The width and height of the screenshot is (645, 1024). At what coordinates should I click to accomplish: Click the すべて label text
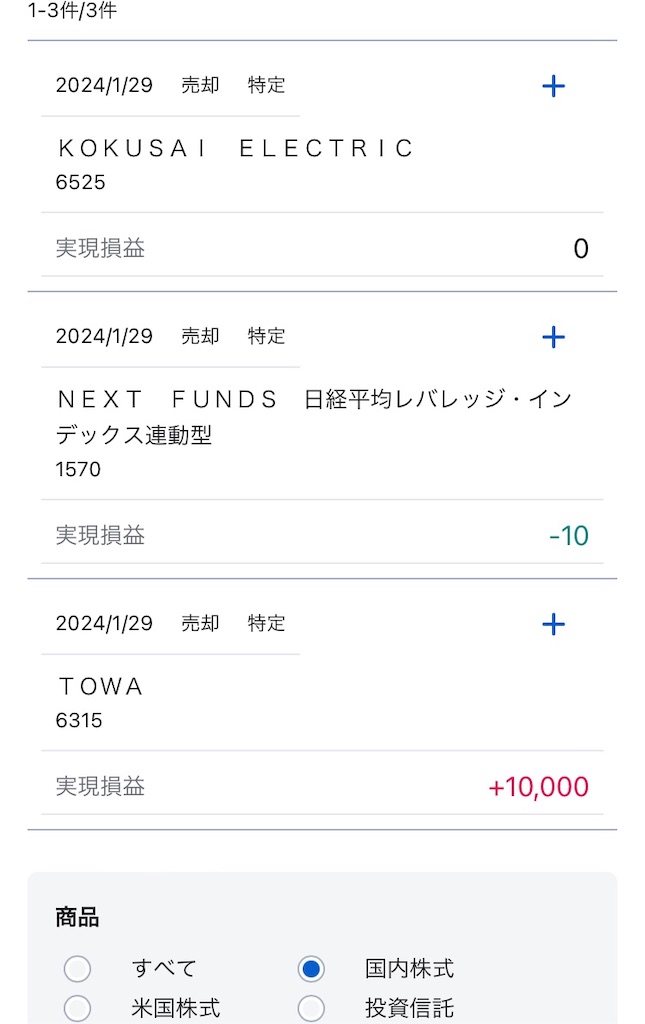(164, 968)
